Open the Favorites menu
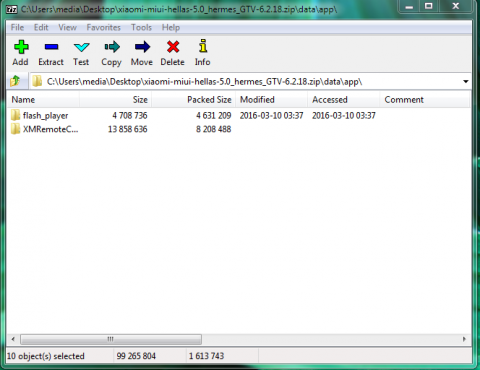Screen dimensions: 480x370 coord(104,27)
